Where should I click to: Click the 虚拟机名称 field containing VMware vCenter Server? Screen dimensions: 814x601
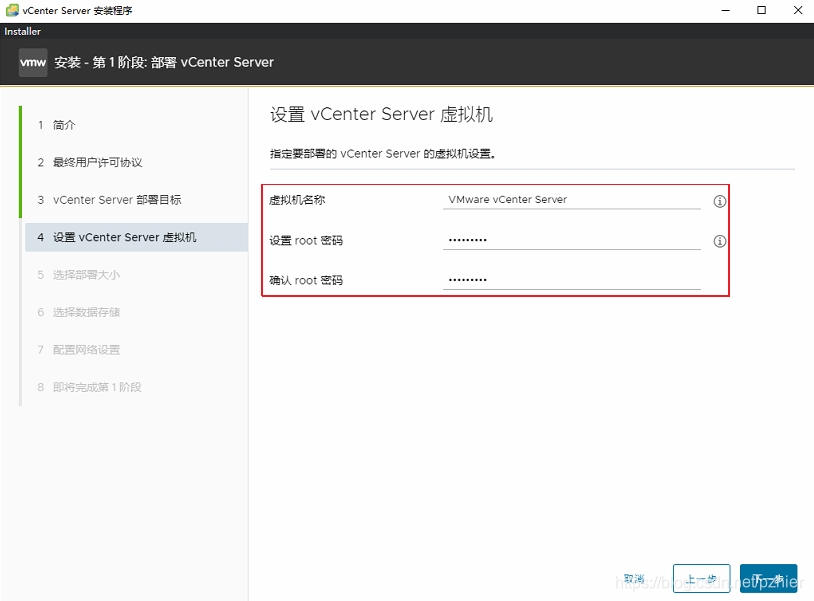[572, 200]
